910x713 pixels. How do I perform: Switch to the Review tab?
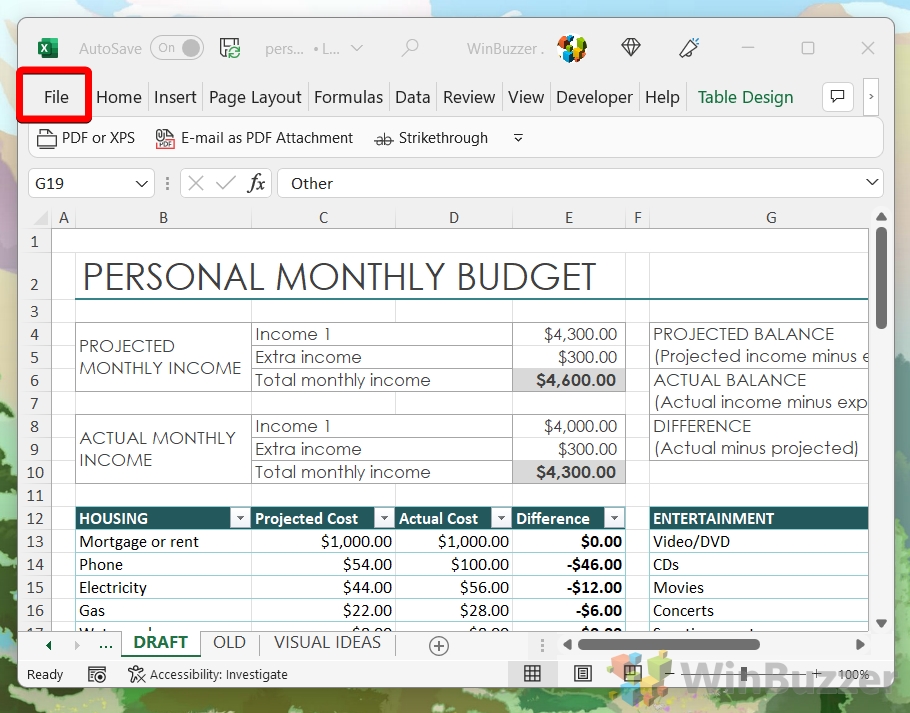coord(469,97)
